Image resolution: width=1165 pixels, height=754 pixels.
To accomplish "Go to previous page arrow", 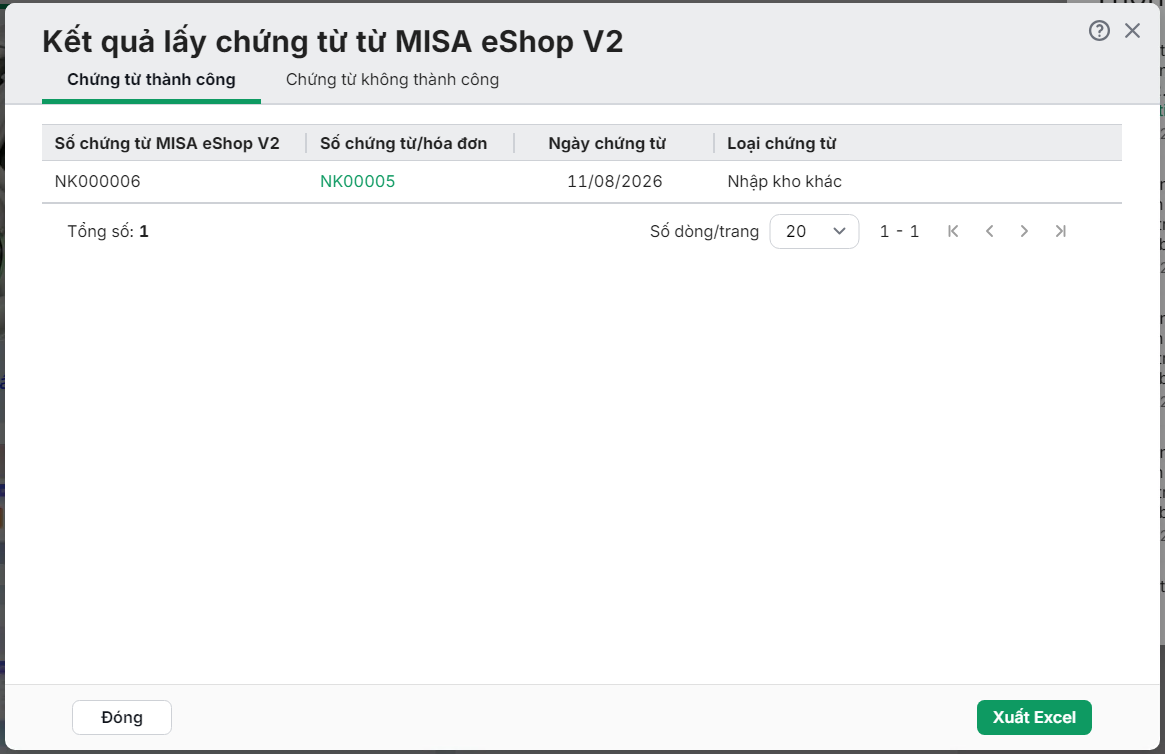I will (x=989, y=231).
